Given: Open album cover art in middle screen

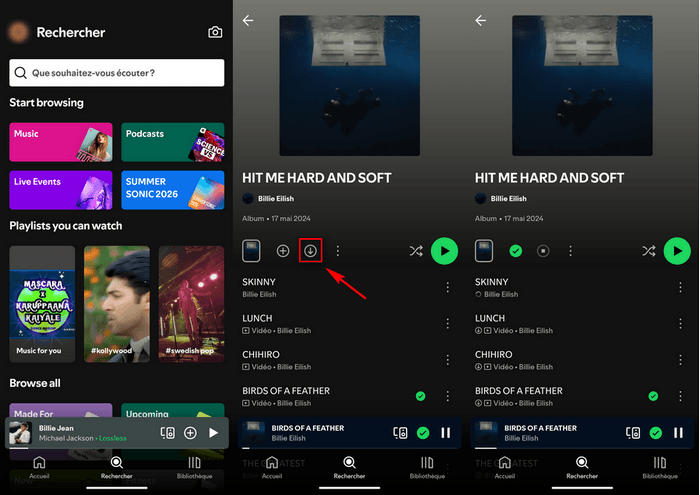Looking at the screenshot, I should pyautogui.click(x=350, y=86).
